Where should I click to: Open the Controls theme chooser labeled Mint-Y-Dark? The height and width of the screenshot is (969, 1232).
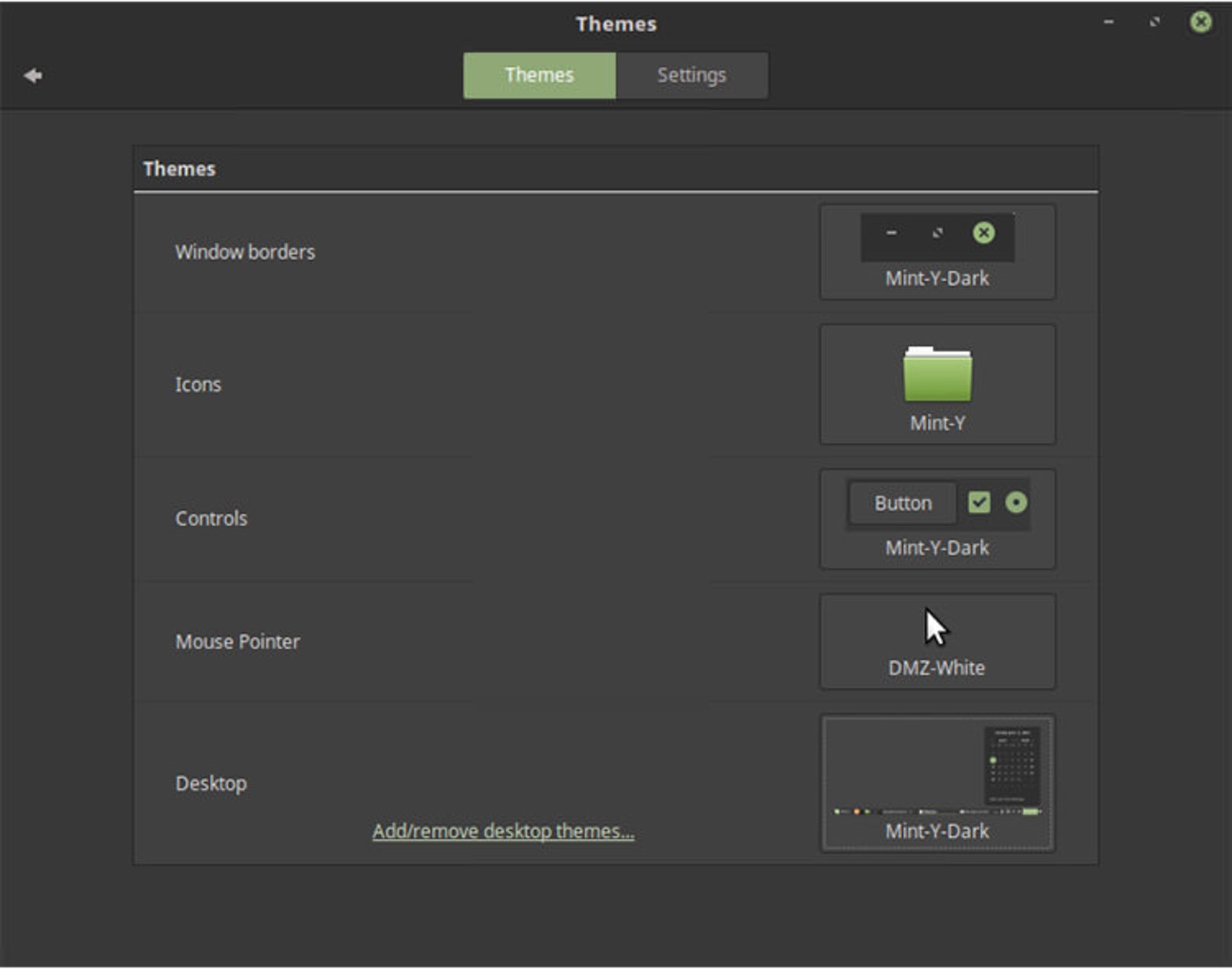937,548
